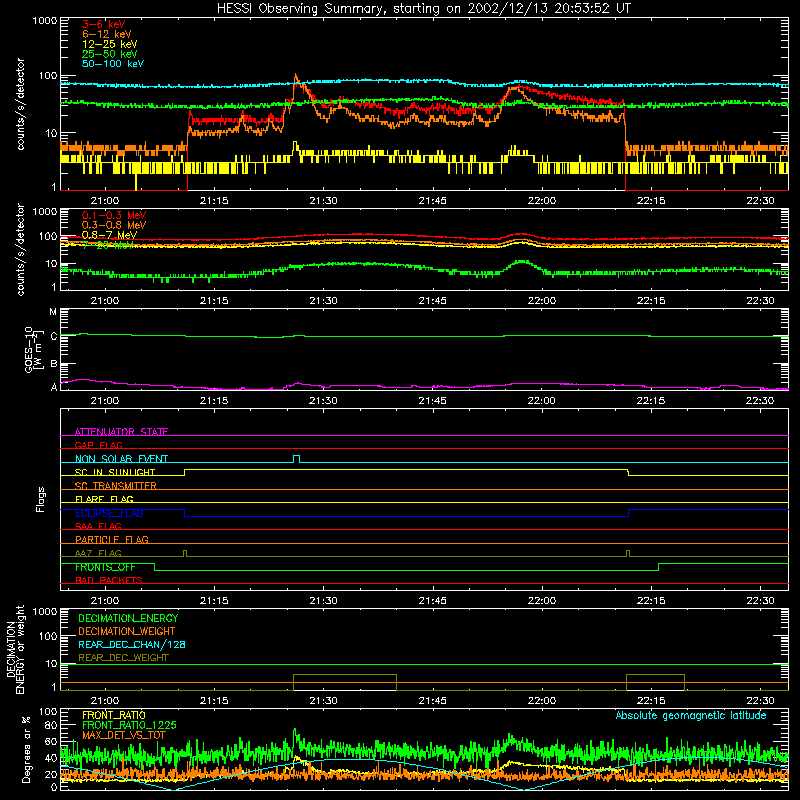This screenshot has width=800, height=800.
Task: Click the 0.3-0.8 MeV legend label
Action: coord(114,225)
